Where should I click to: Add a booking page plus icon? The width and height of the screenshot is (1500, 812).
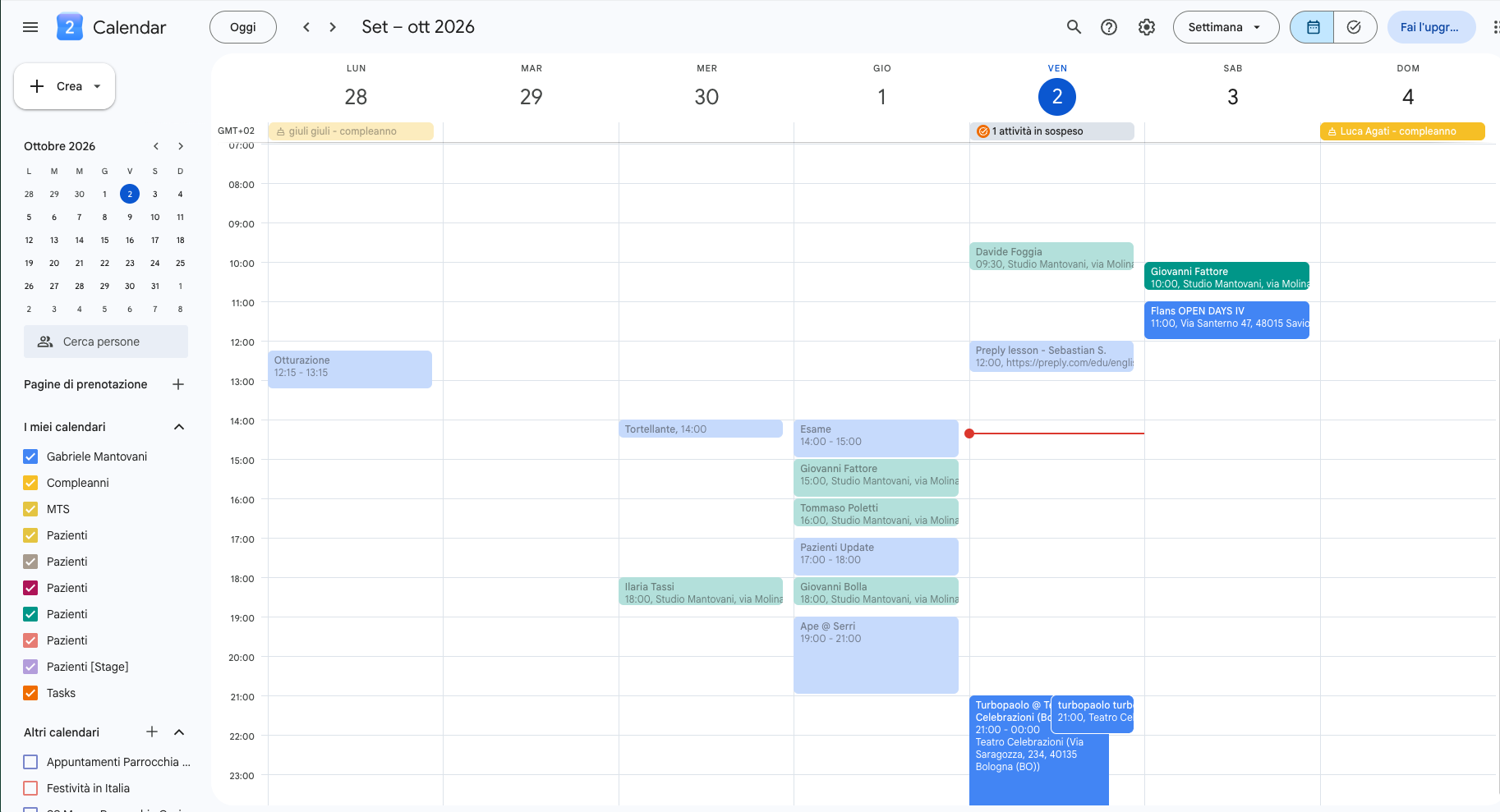[178, 384]
